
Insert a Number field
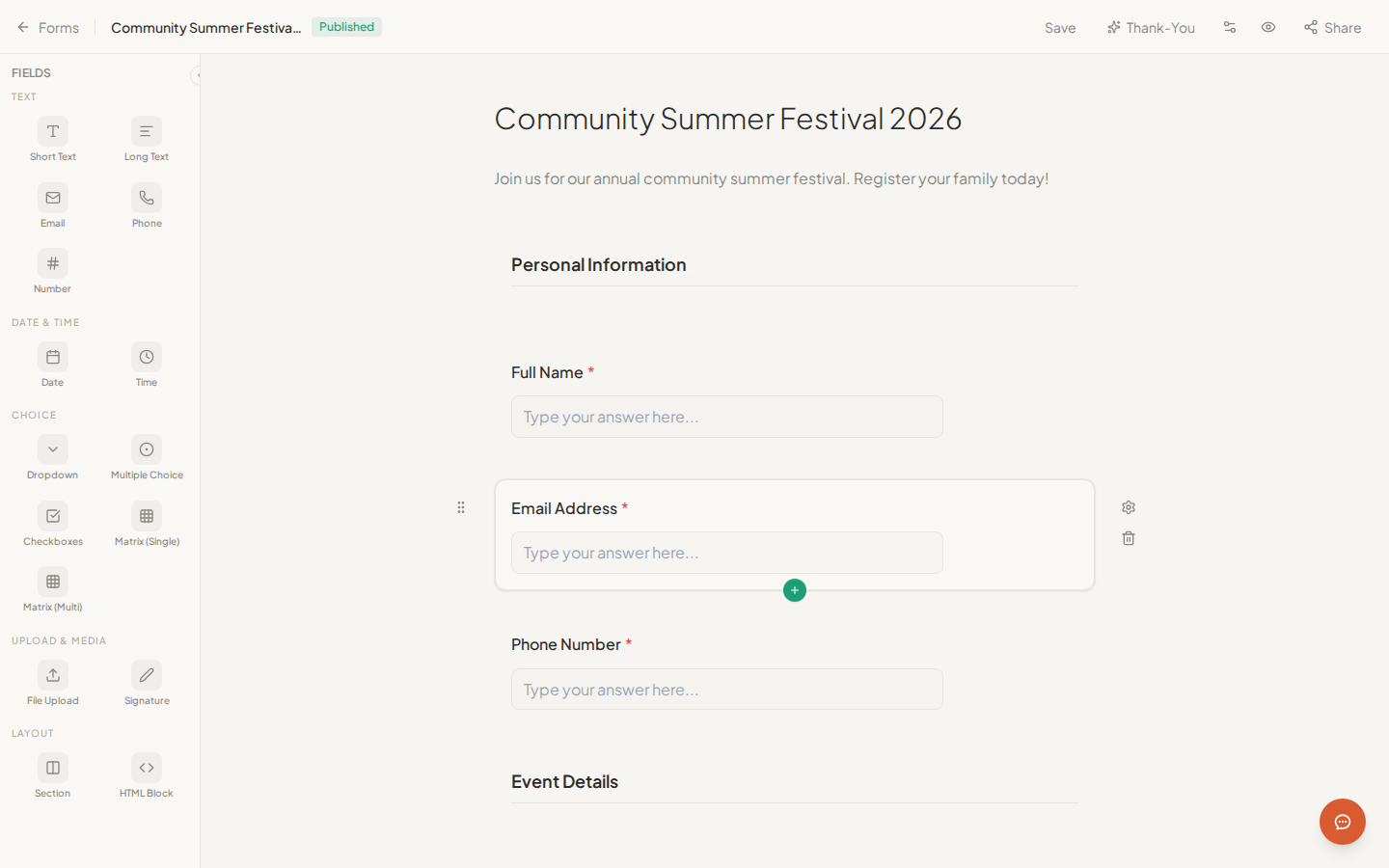pos(52,270)
